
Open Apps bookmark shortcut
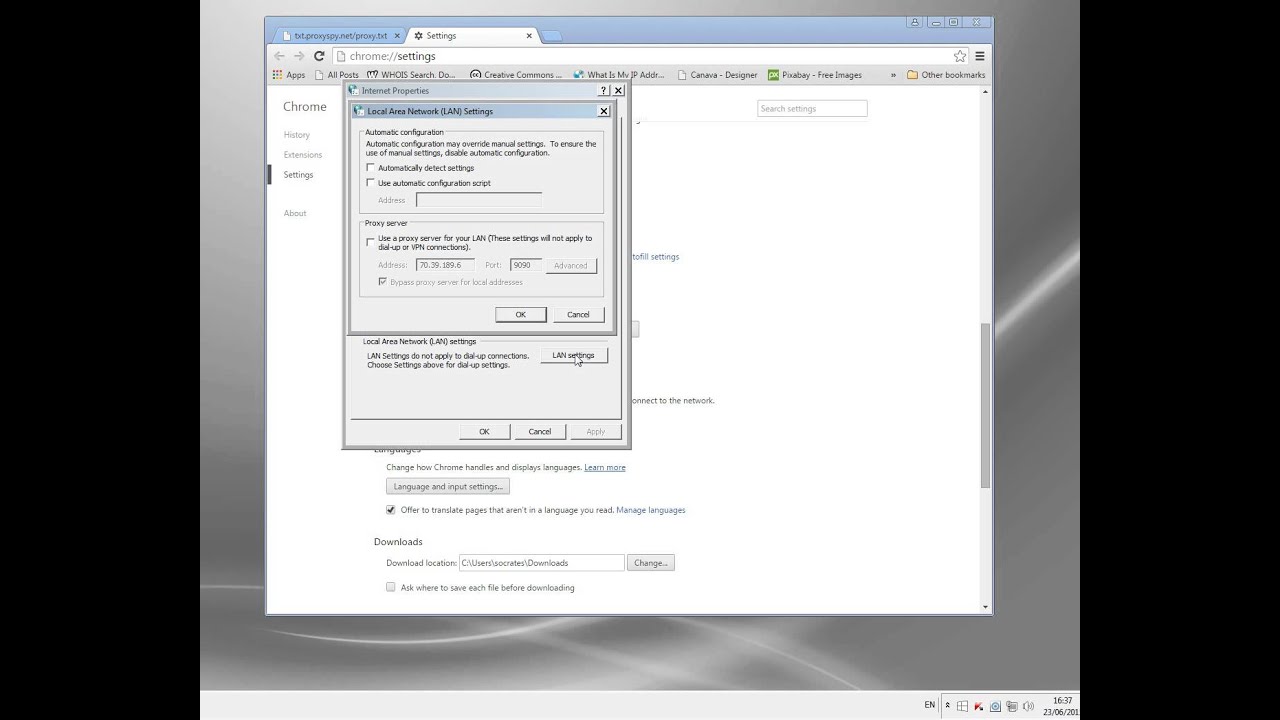pos(289,75)
